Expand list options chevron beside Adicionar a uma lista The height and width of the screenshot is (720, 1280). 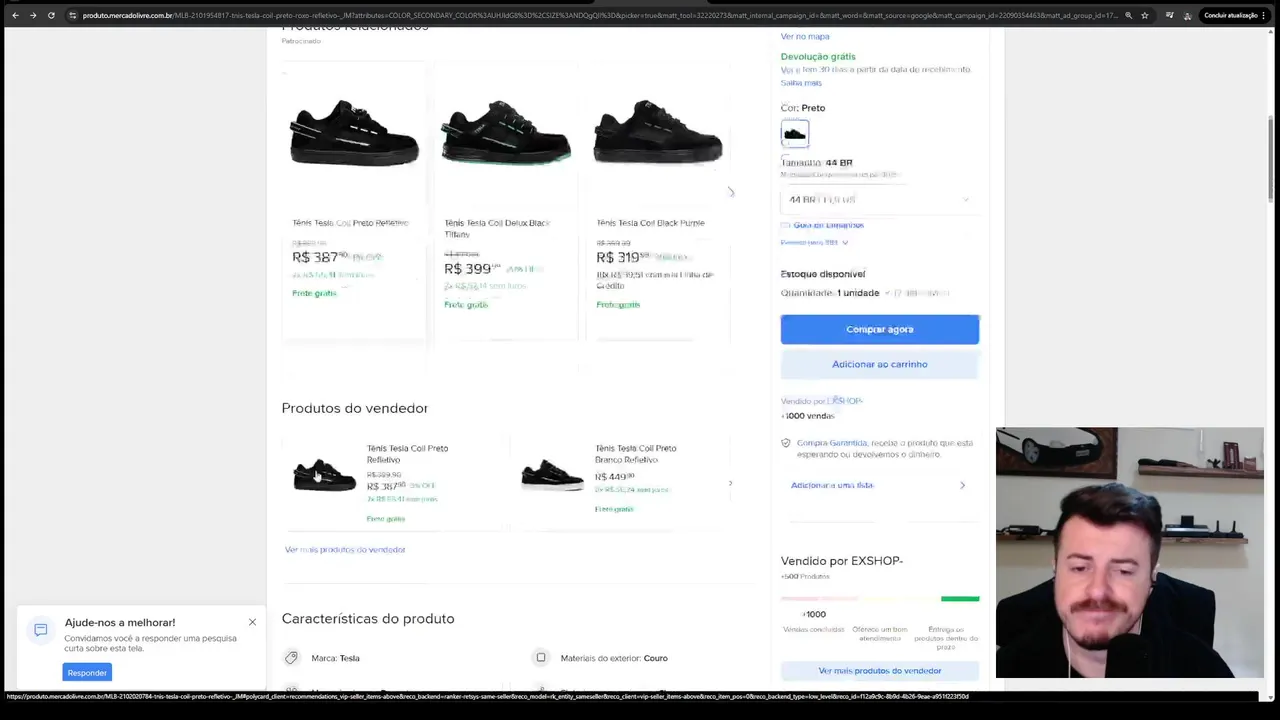tap(962, 485)
